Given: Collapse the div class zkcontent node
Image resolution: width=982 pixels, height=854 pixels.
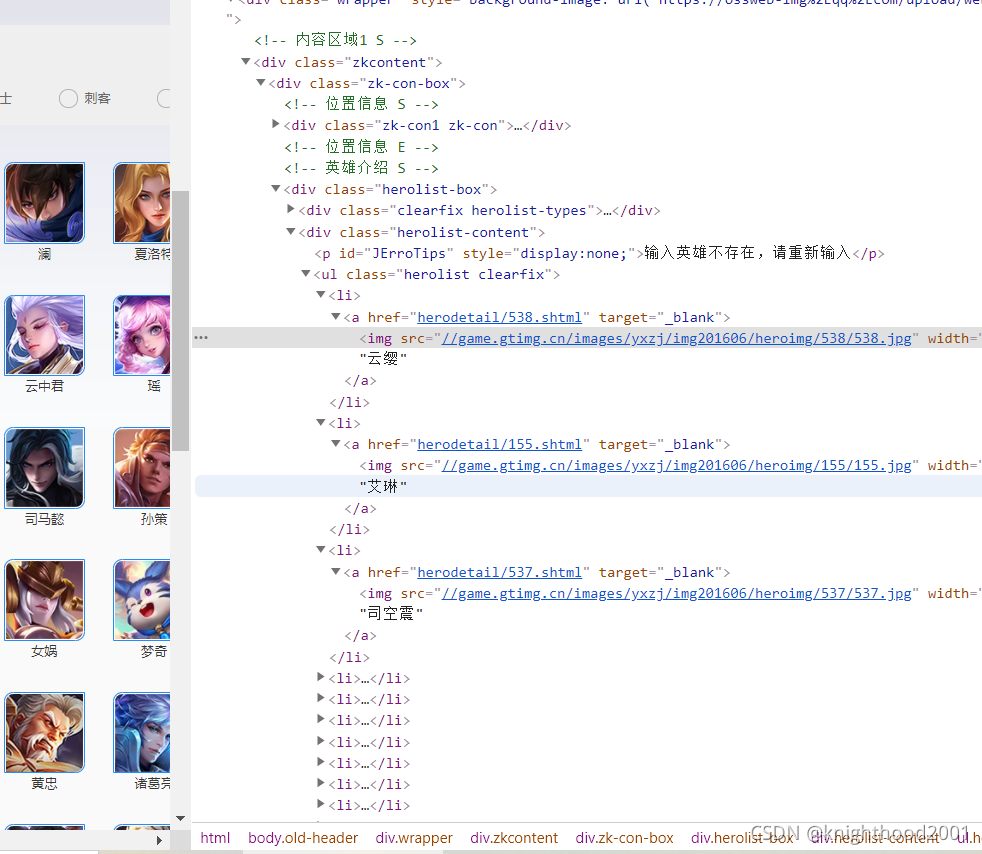Looking at the screenshot, I should tap(246, 61).
